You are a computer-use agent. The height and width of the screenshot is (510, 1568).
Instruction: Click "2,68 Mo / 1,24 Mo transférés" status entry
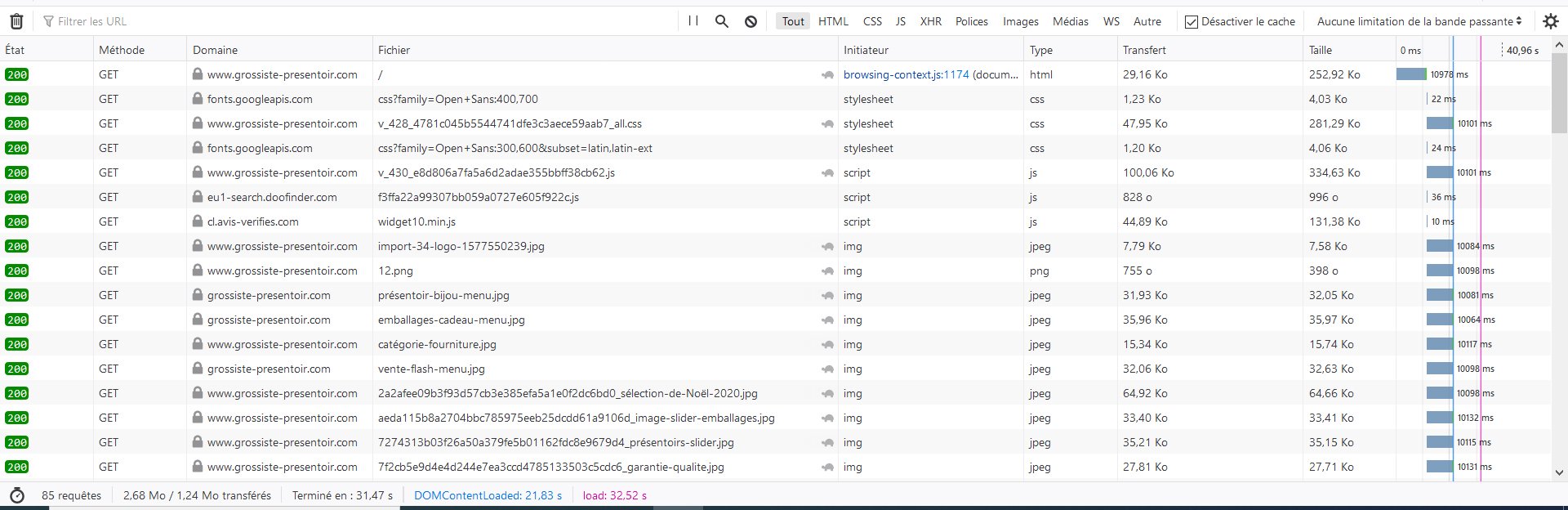pyautogui.click(x=197, y=495)
